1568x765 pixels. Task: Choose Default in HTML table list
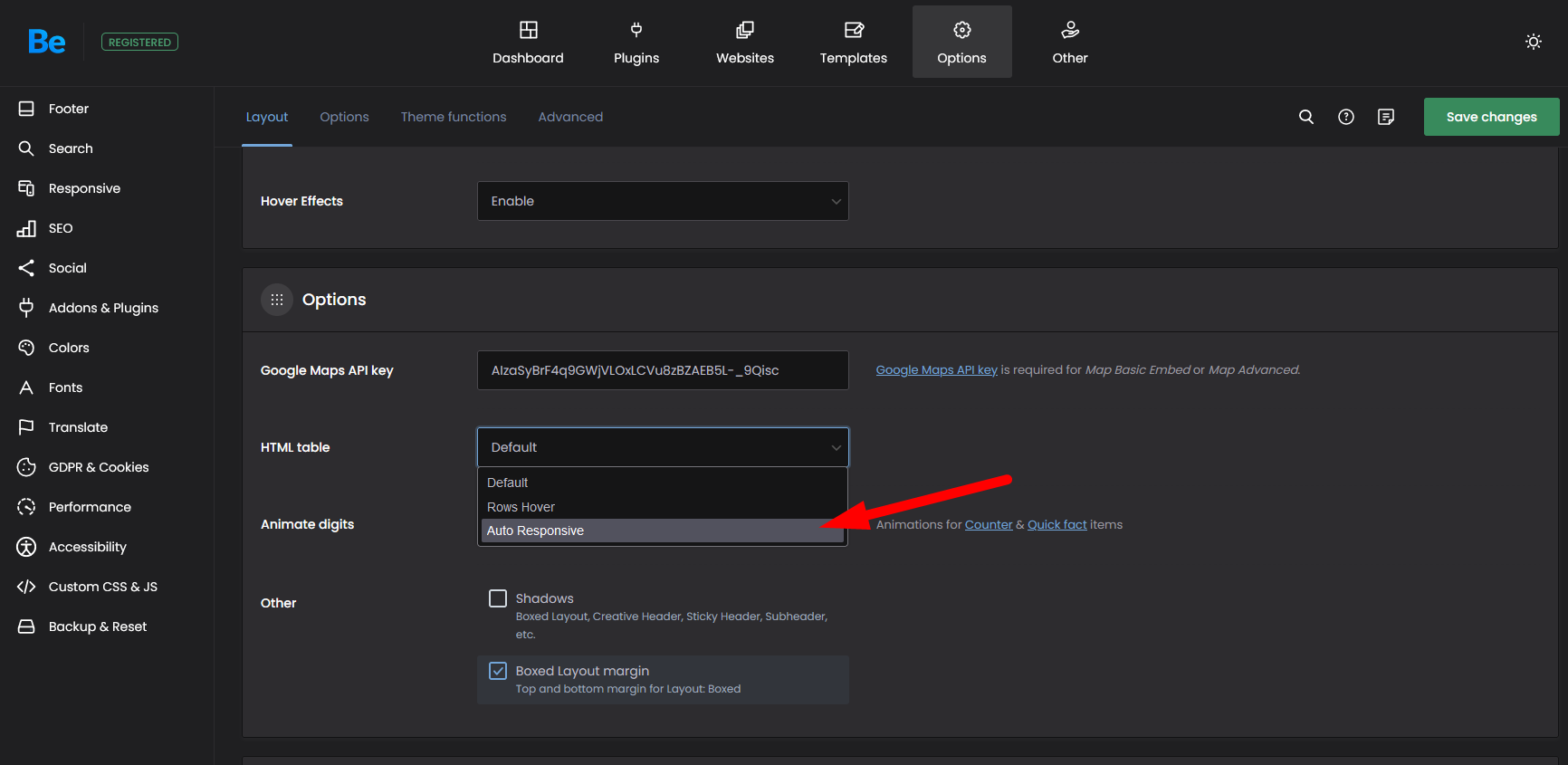tap(662, 483)
